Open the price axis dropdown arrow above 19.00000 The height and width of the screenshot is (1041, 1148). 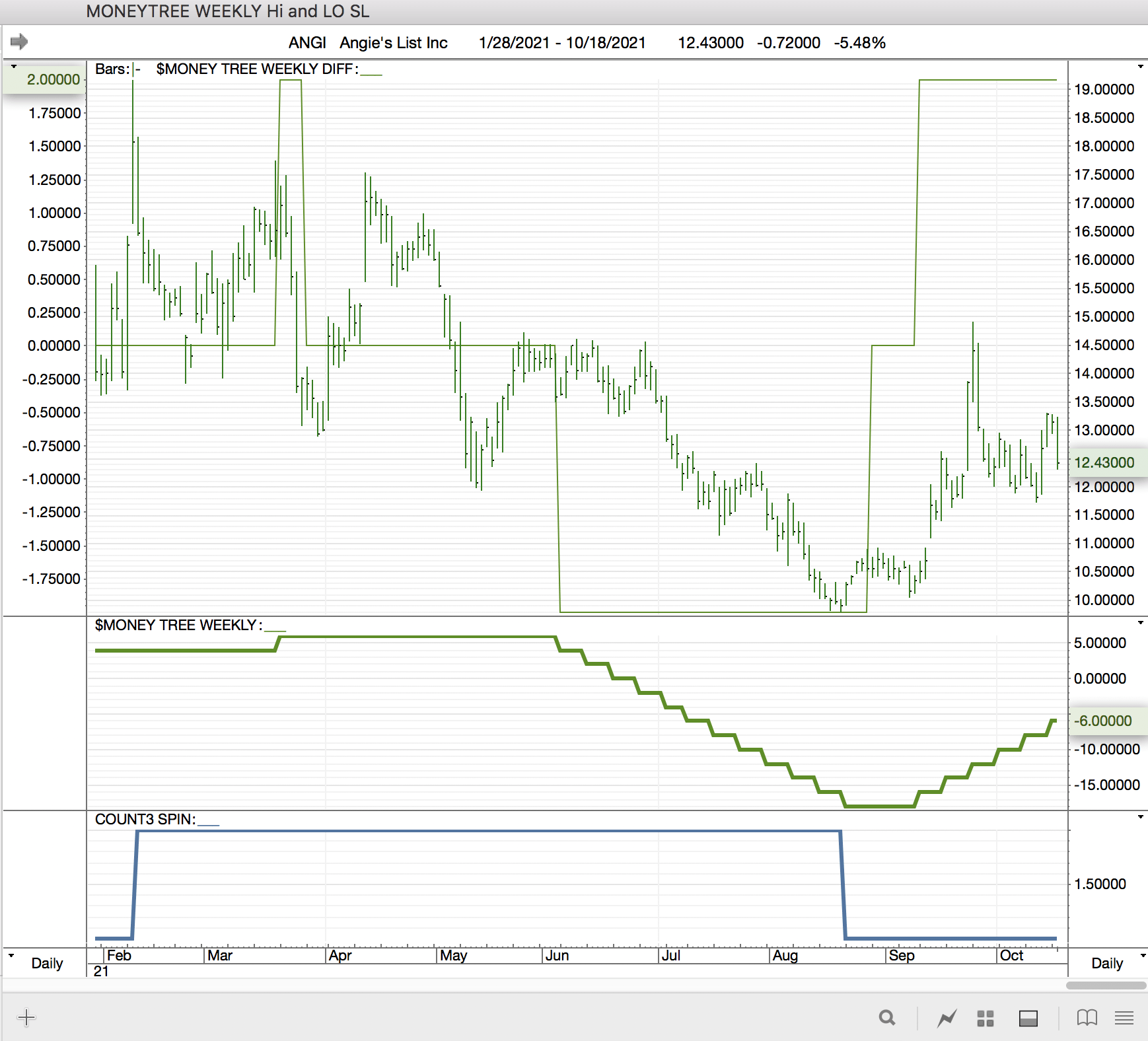point(1140,67)
